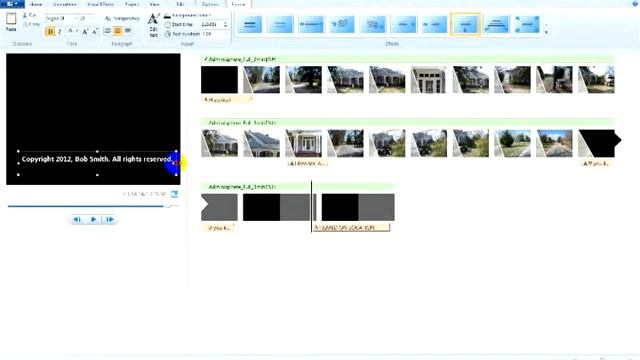
Task: Open Help via the question mark icon
Action: pos(635,4)
